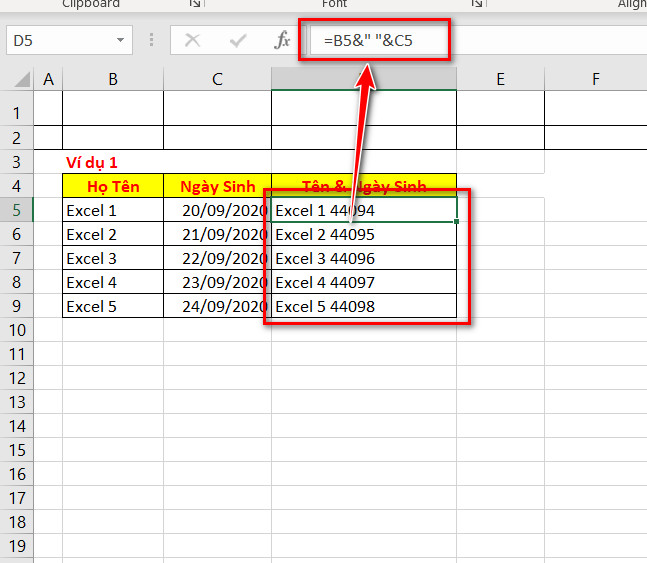Click the "Tên & Ngày Sinh" header cell
Viewport: 647px width, 563px height.
pos(364,186)
